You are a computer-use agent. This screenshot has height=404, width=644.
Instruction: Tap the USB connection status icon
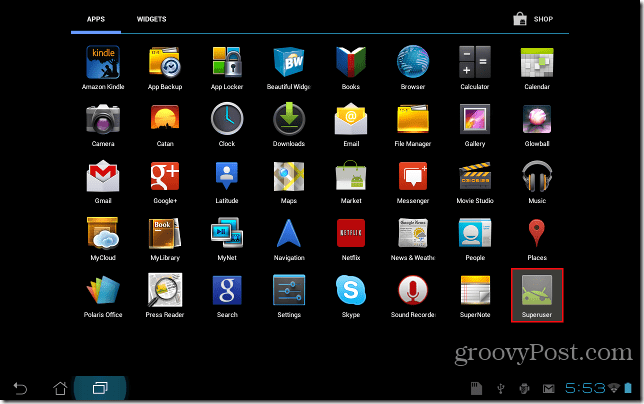[x=500, y=388]
